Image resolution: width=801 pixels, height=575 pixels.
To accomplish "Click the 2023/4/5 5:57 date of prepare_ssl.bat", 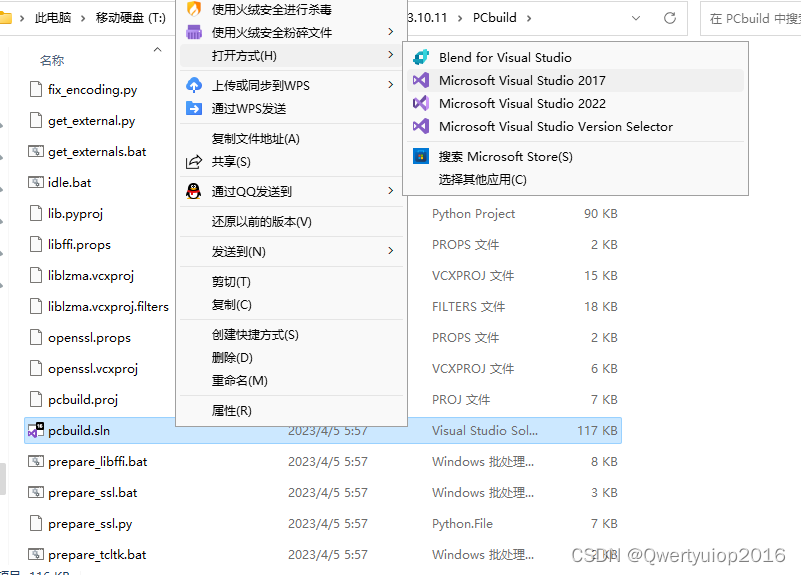I will [x=327, y=493].
